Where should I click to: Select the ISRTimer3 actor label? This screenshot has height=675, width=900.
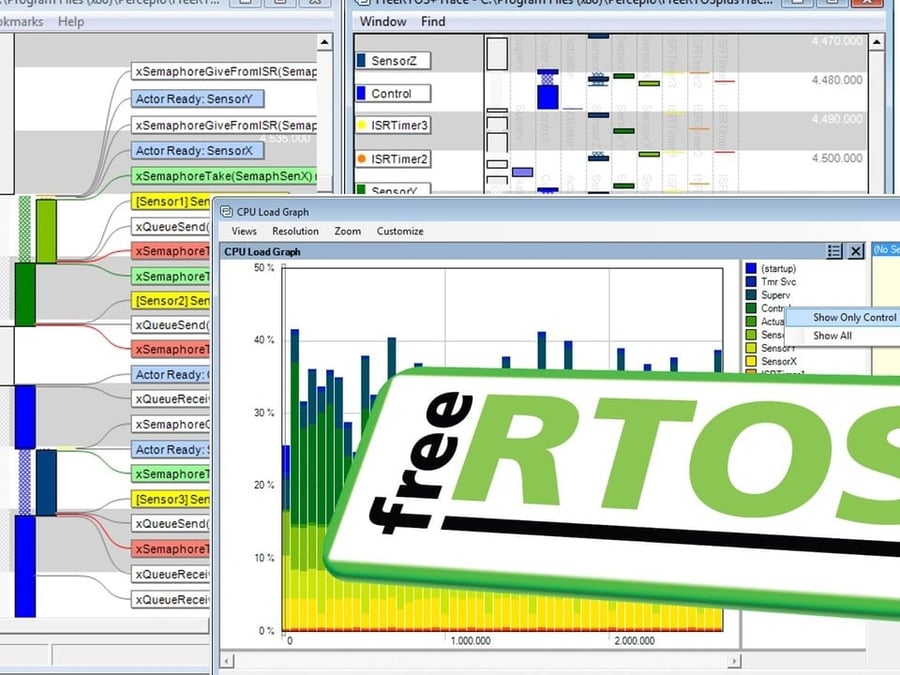[393, 125]
